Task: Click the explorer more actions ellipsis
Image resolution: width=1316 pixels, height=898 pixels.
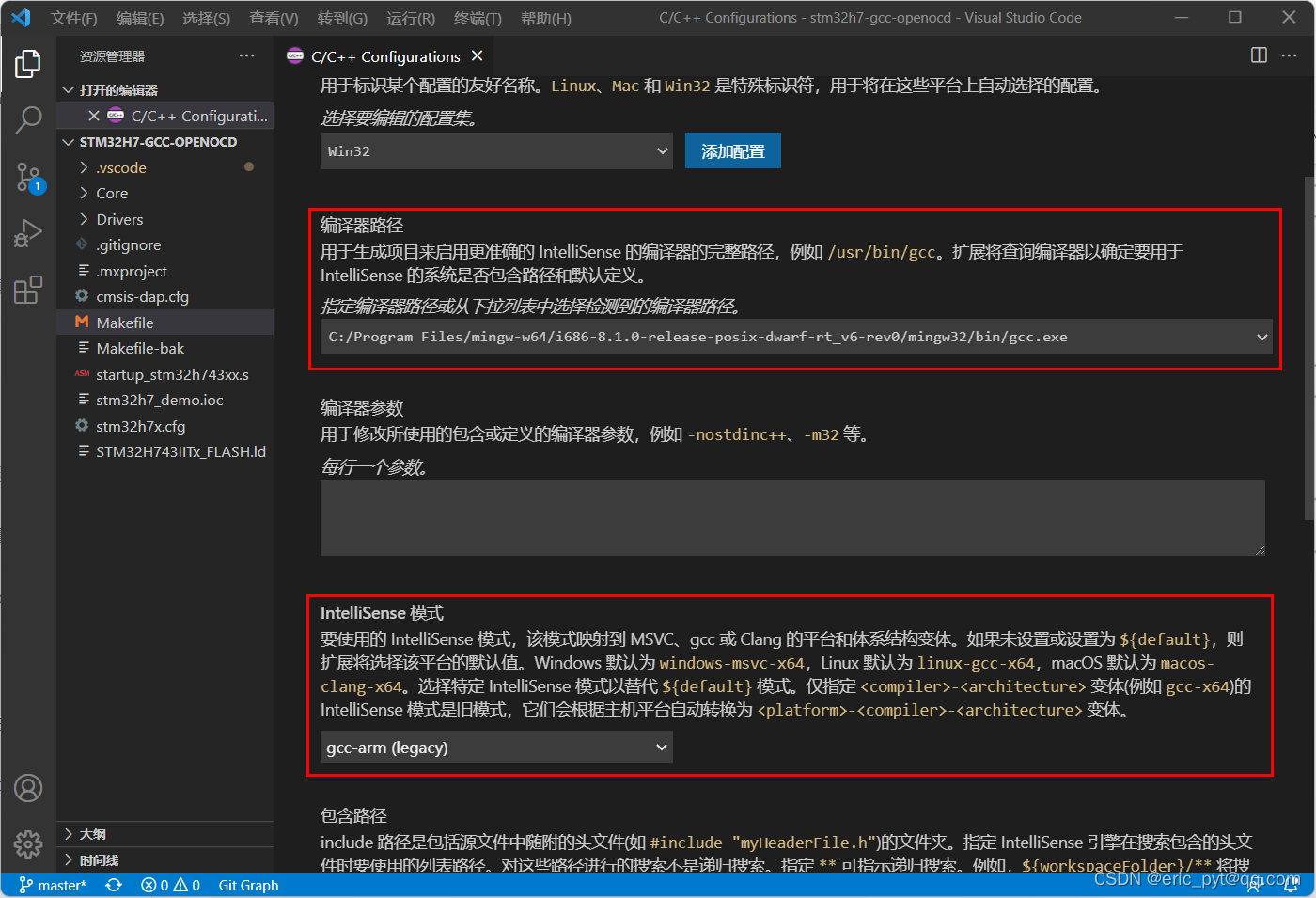Action: [246, 56]
